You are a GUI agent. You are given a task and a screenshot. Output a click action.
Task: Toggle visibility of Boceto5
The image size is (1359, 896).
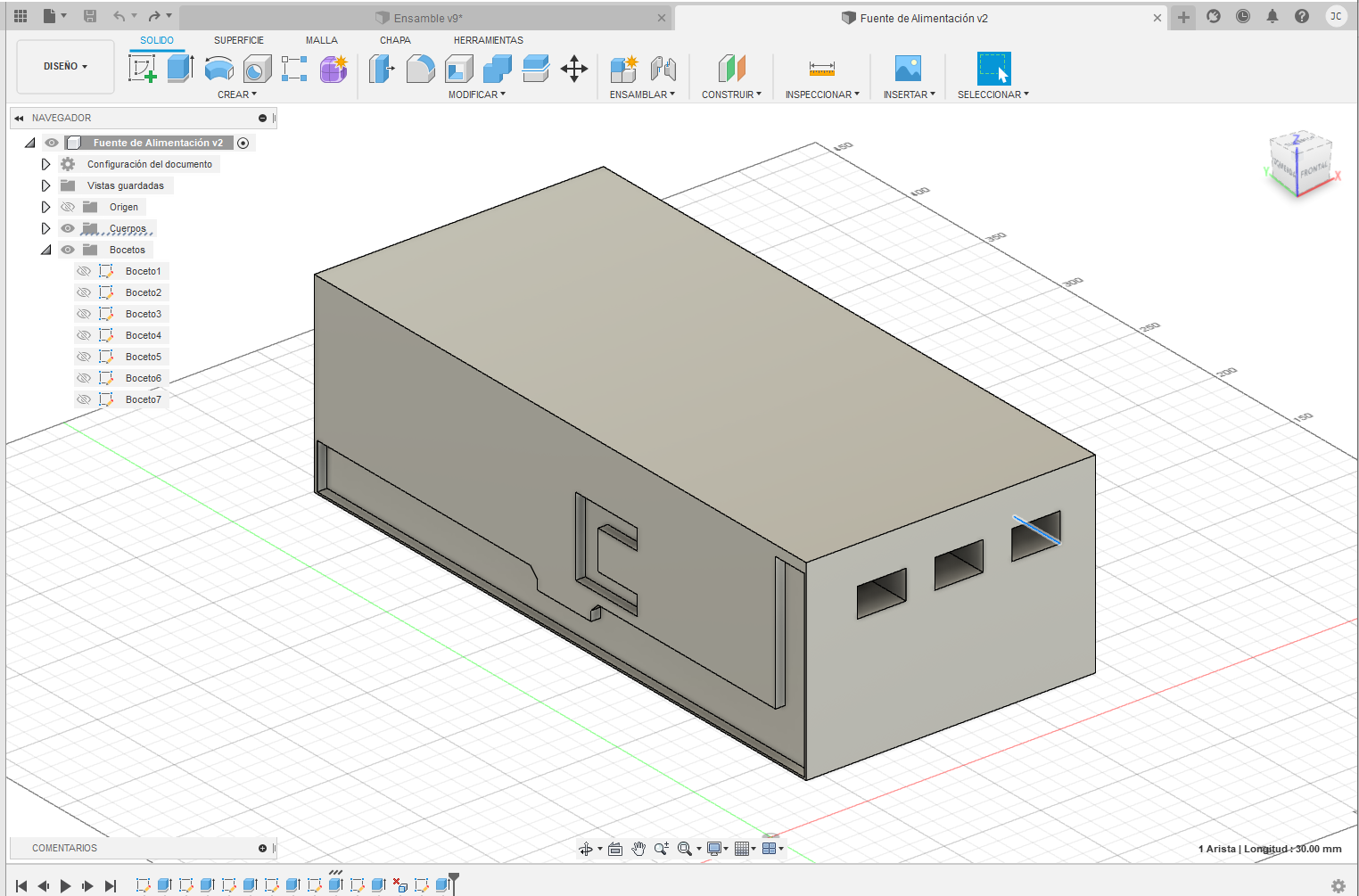pos(84,357)
